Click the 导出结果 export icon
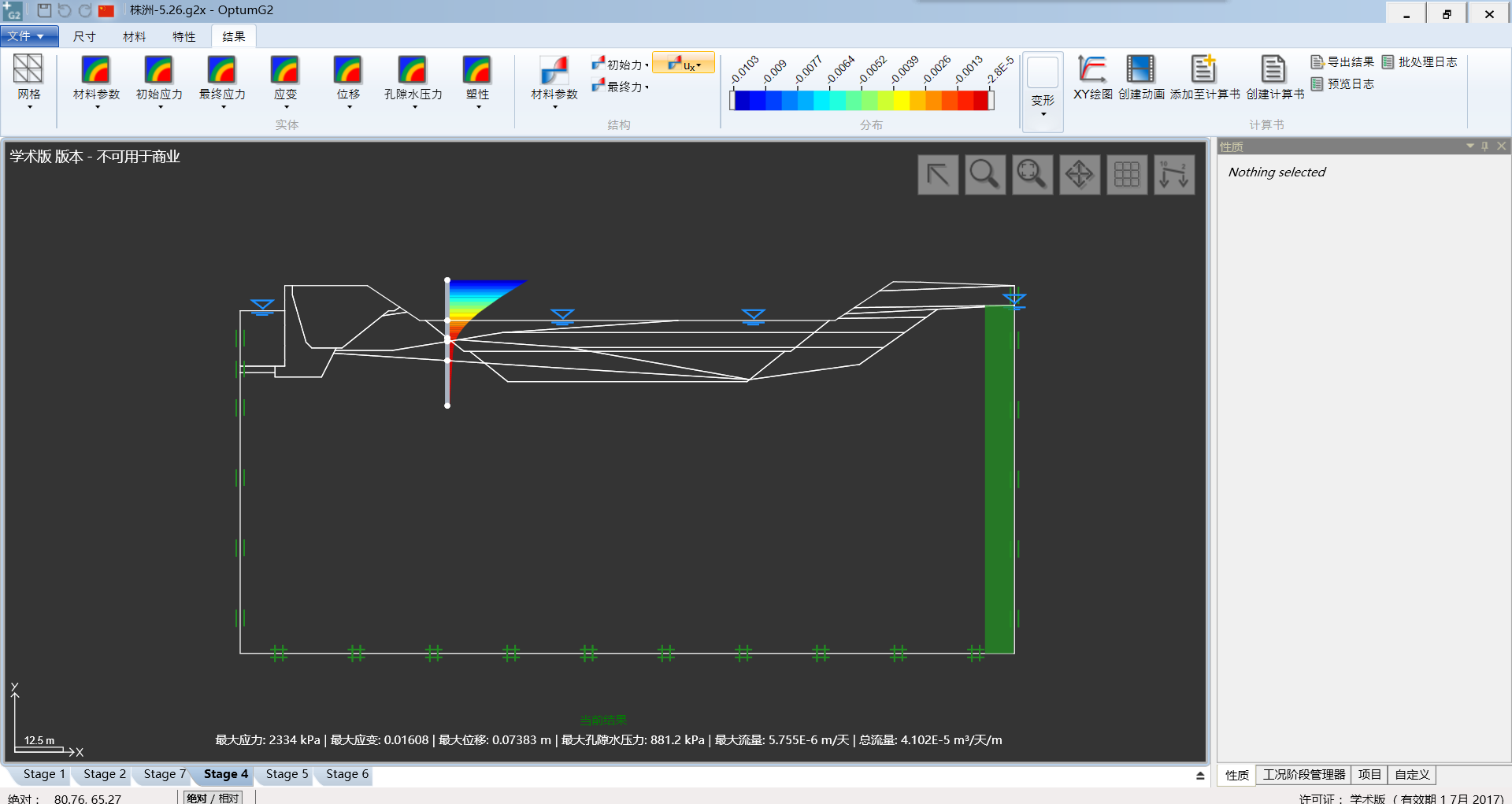 [1343, 61]
